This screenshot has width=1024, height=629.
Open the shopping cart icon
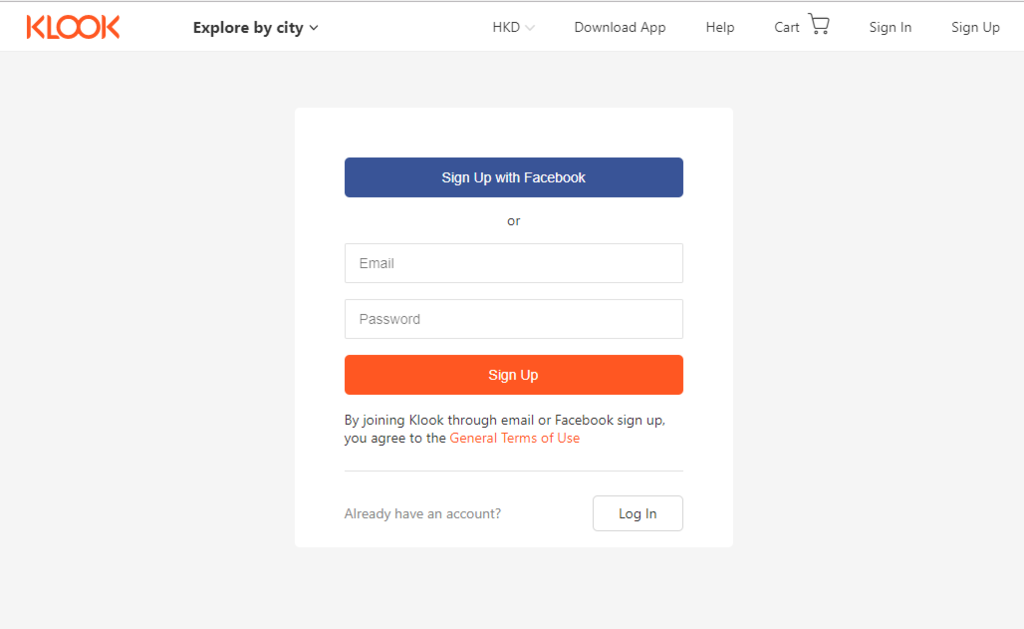pos(819,25)
